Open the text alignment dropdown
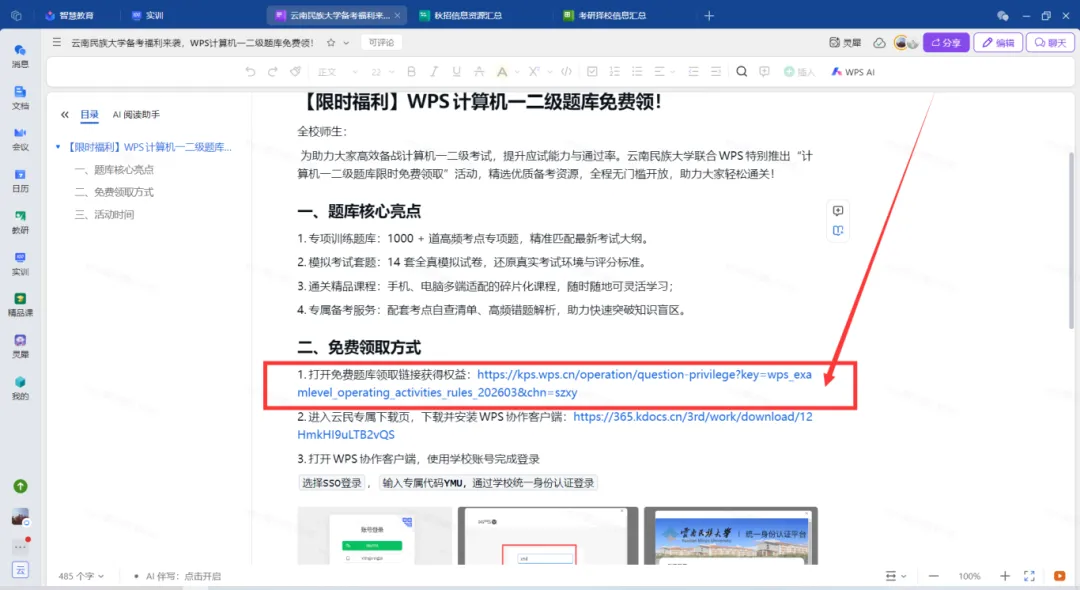The height and width of the screenshot is (590, 1080). (x=664, y=72)
